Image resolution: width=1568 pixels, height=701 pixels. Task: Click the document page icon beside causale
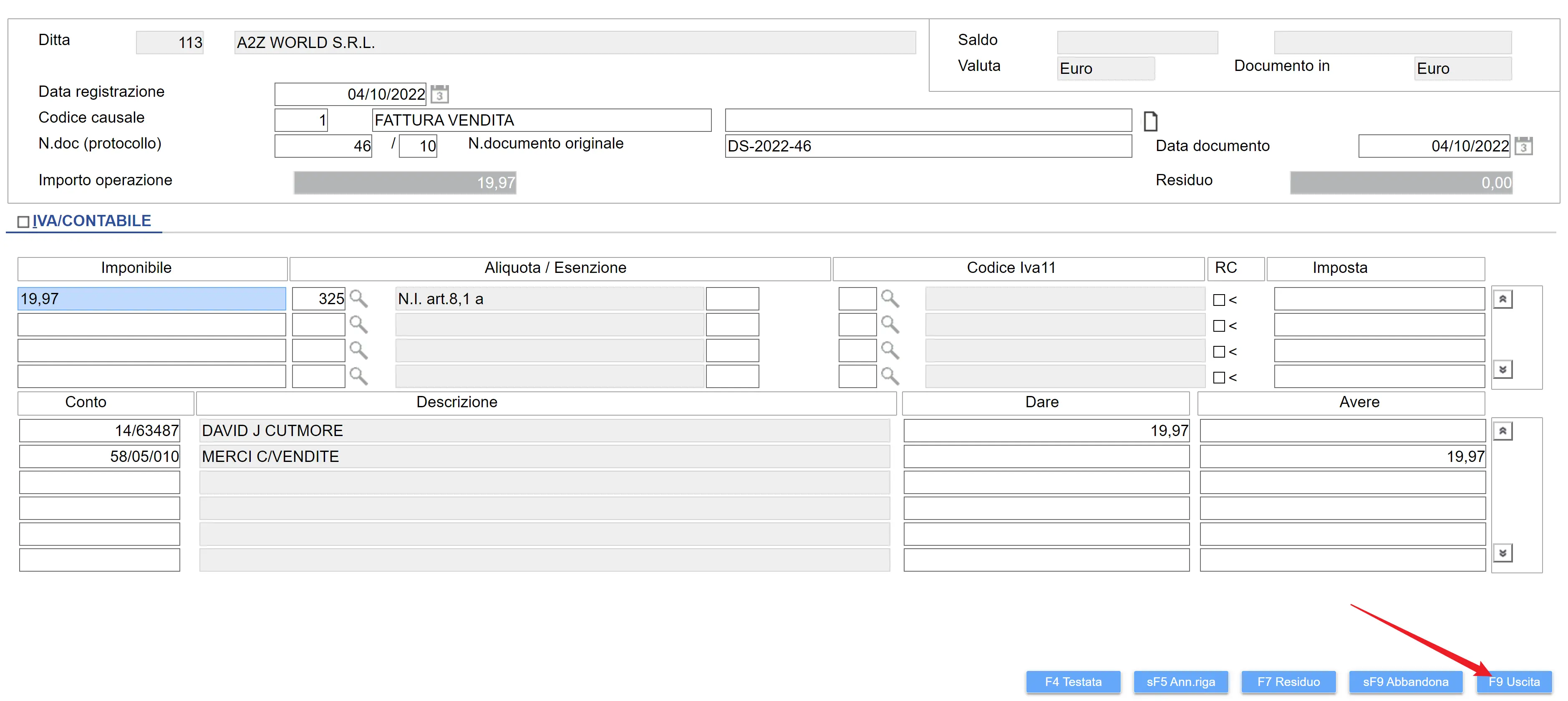(1150, 121)
